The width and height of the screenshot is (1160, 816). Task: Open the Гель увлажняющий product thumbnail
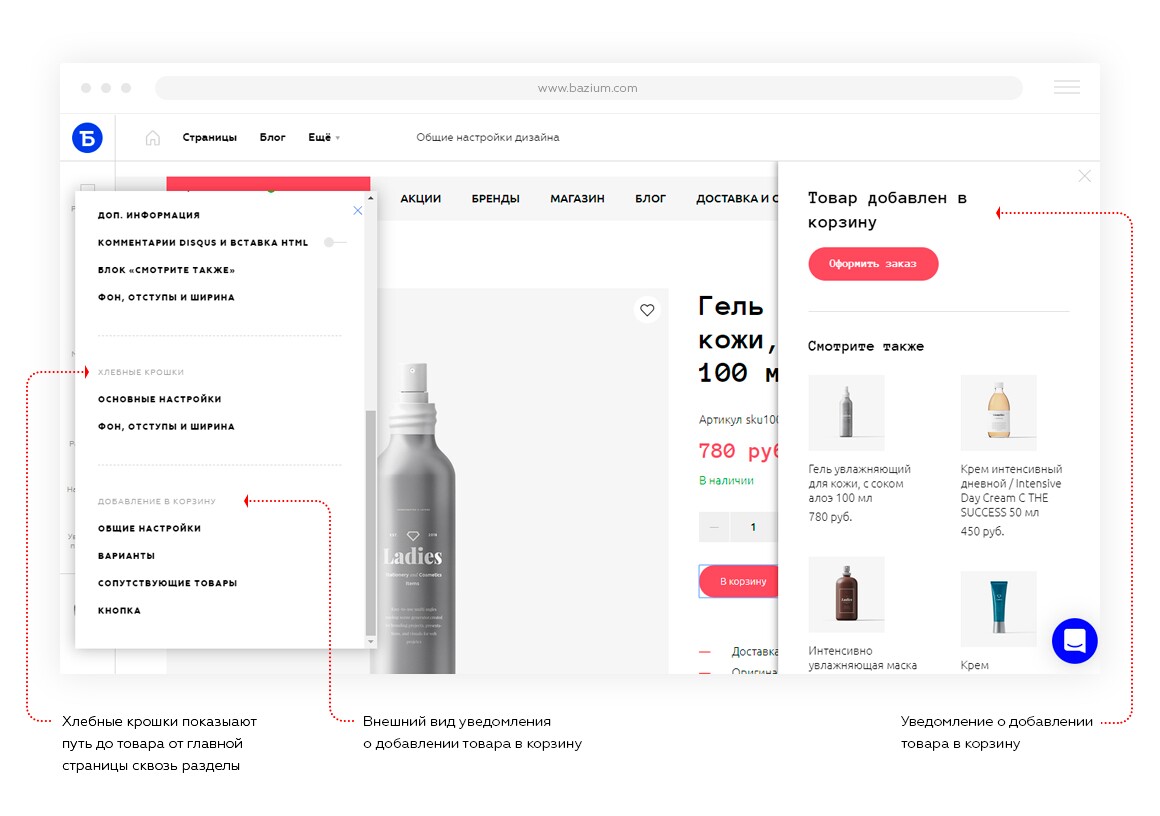[846, 413]
